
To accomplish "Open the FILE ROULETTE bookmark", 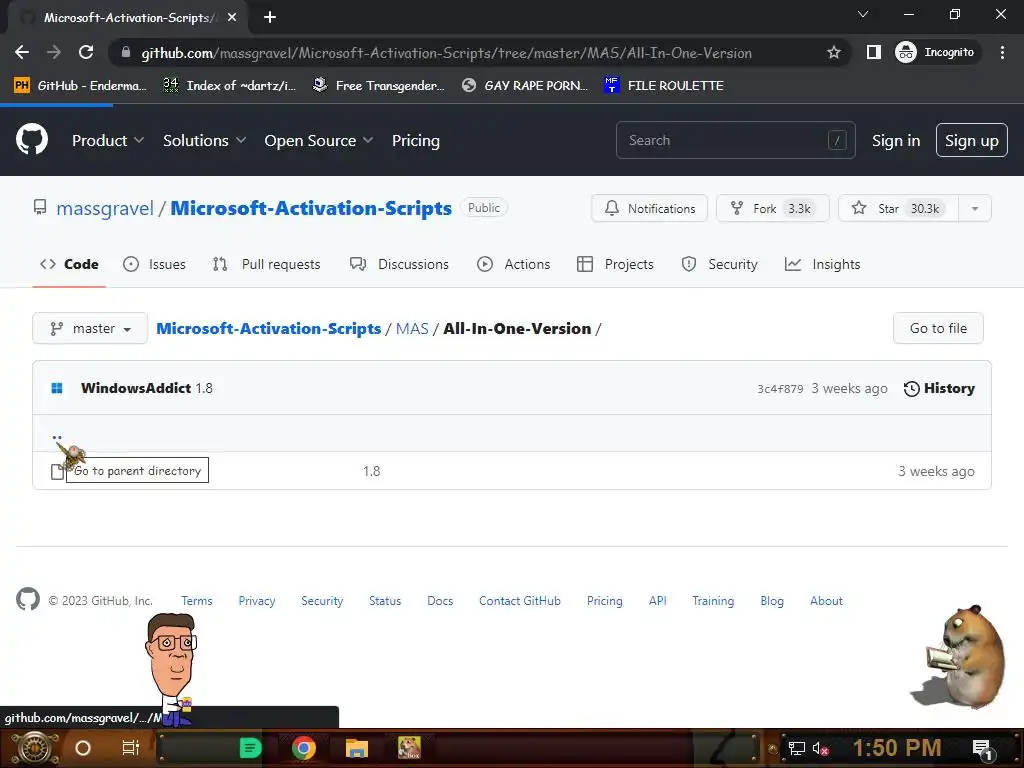I will click(x=664, y=86).
